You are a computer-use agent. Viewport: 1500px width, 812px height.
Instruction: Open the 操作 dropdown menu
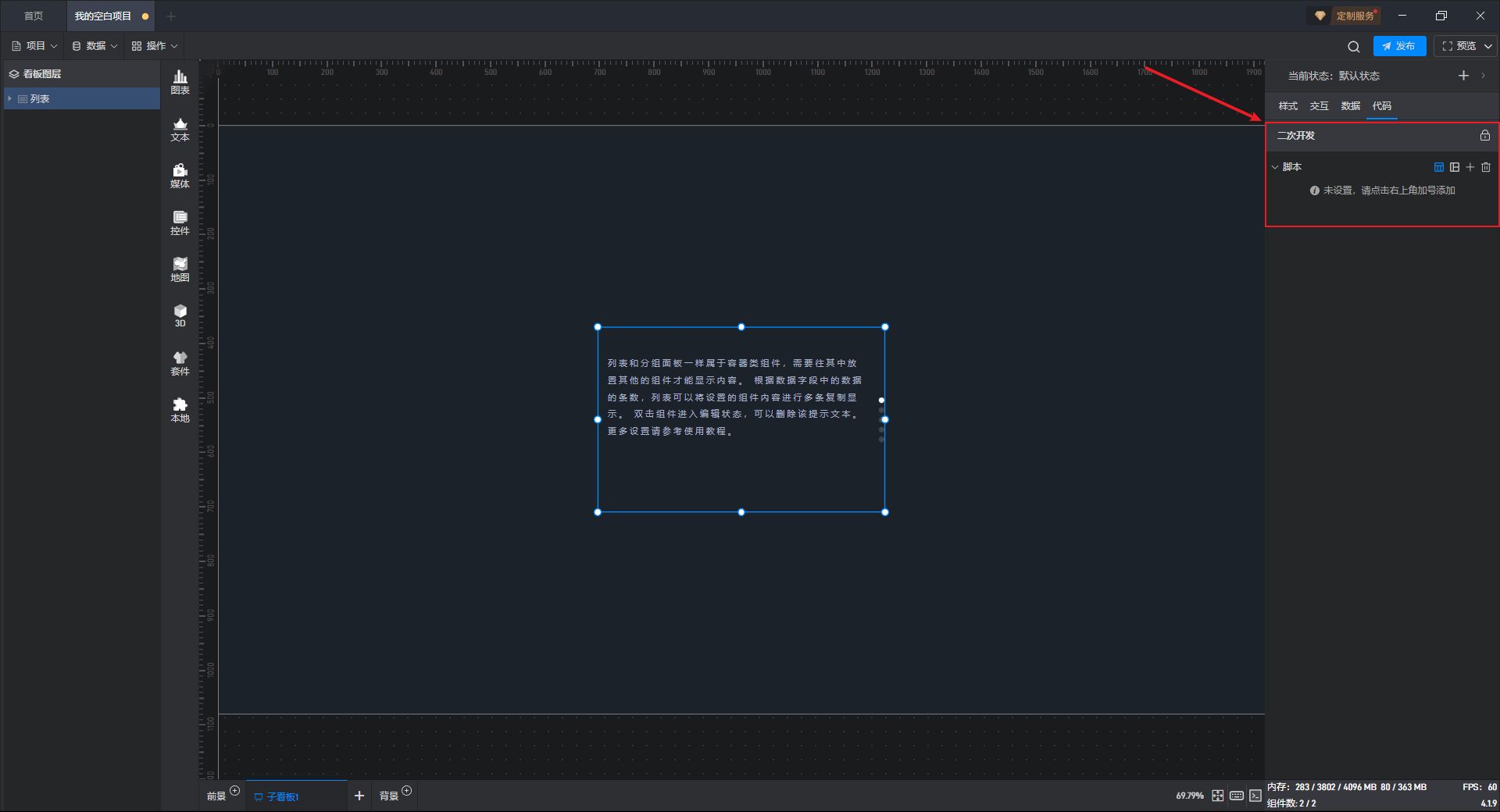(x=155, y=46)
